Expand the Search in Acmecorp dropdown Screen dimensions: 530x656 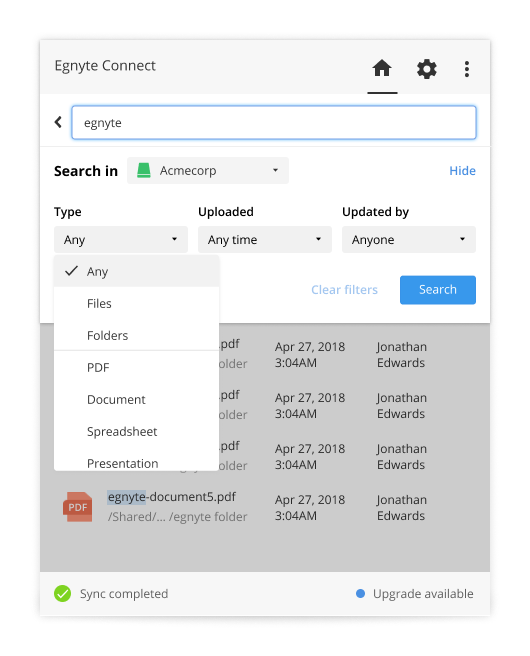point(208,170)
